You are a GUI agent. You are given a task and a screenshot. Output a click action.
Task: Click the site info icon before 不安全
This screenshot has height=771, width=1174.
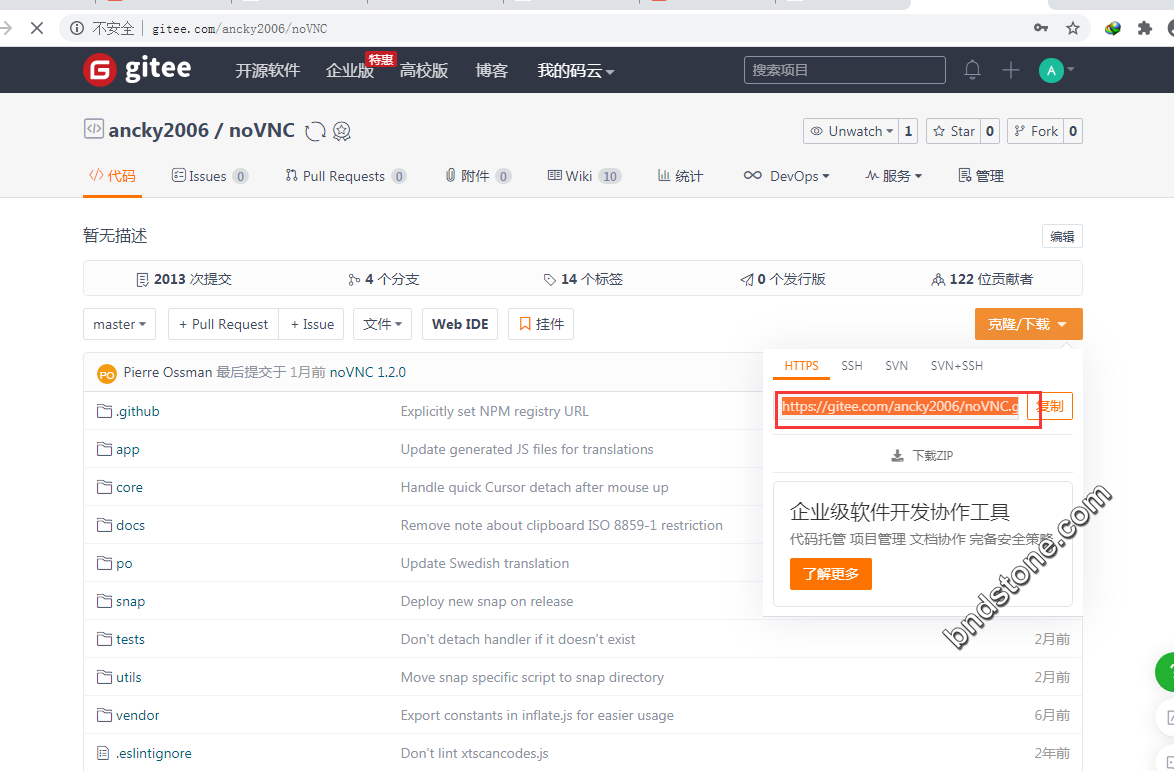pyautogui.click(x=76, y=28)
